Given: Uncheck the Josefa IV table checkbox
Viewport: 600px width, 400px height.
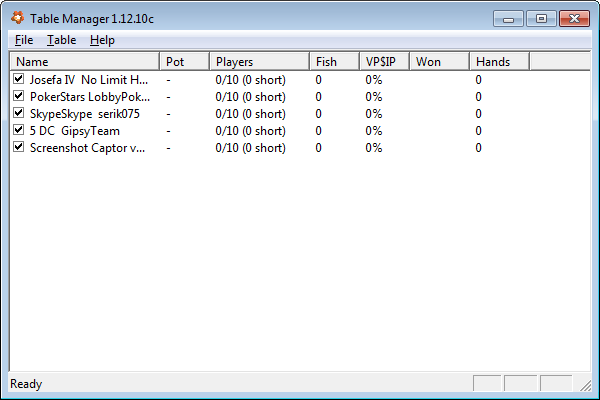Looking at the screenshot, I should coord(18,78).
